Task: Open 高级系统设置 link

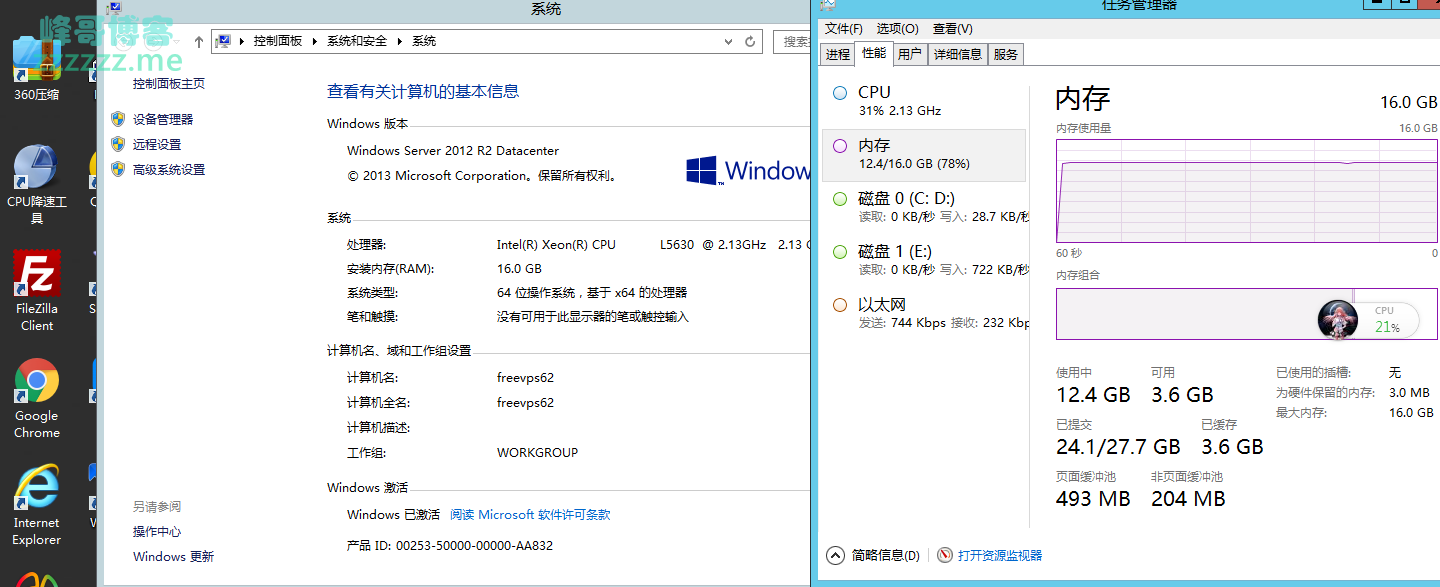Action: pyautogui.click(x=169, y=169)
